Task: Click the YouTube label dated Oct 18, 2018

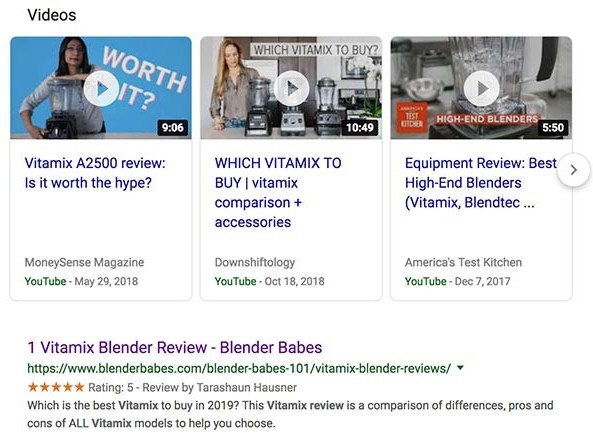Action: click(236, 281)
